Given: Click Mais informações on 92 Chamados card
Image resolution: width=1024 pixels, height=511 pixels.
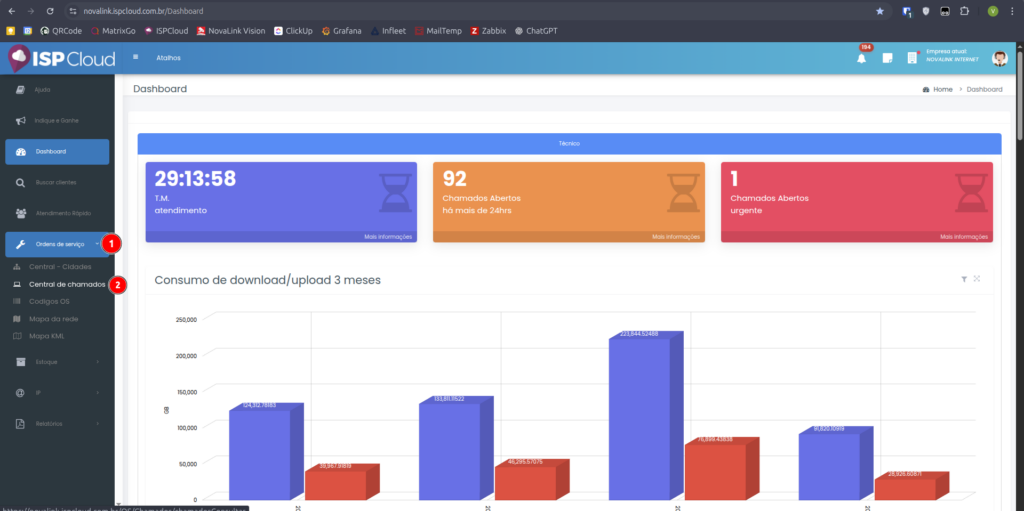Looking at the screenshot, I should point(674,237).
